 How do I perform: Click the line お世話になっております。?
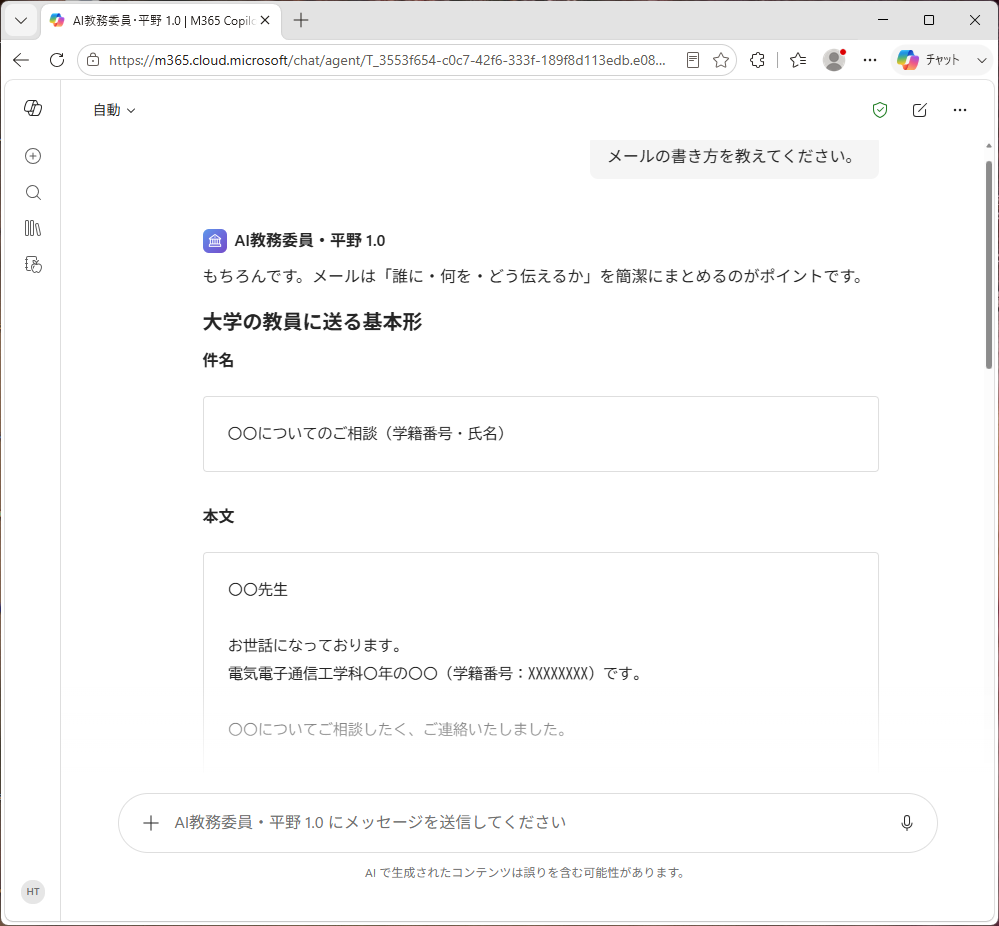tap(317, 646)
